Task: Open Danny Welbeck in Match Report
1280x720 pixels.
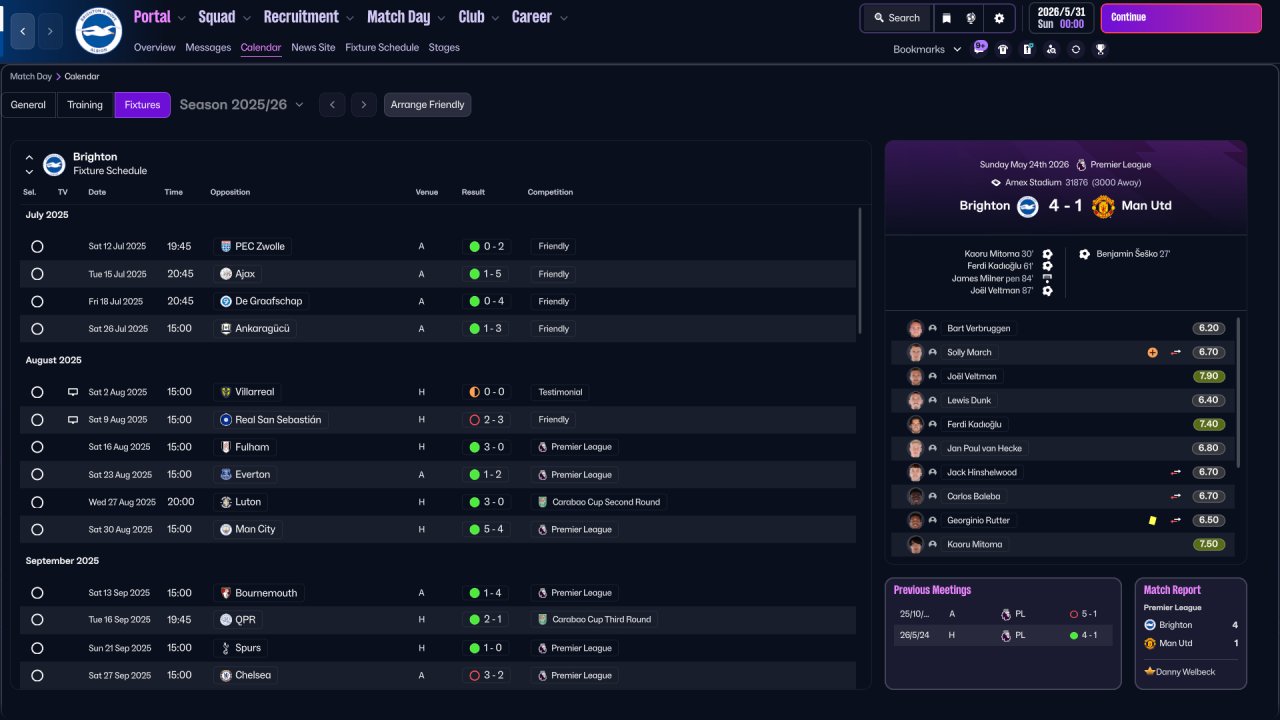Action: pos(1185,672)
